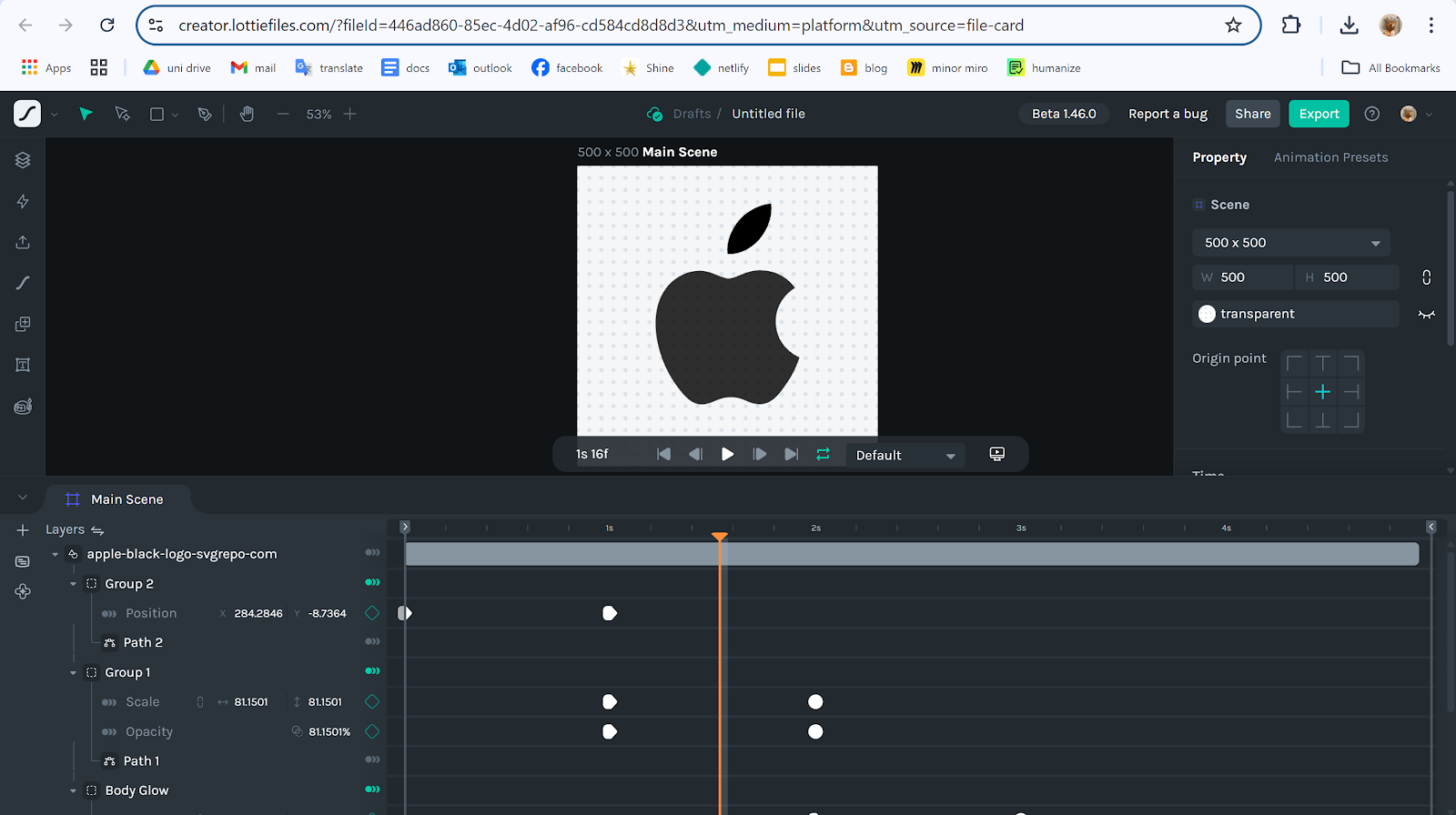Screen dimensions: 1456x815
Task: Select the direct selection path tool
Action: coord(122,114)
